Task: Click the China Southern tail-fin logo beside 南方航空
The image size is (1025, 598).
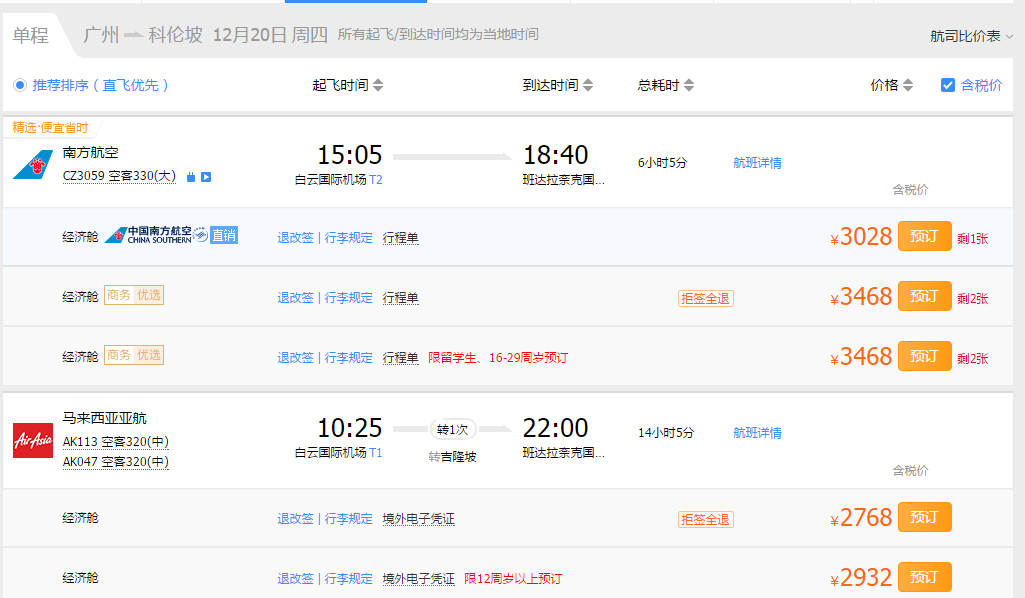Action: (33, 165)
